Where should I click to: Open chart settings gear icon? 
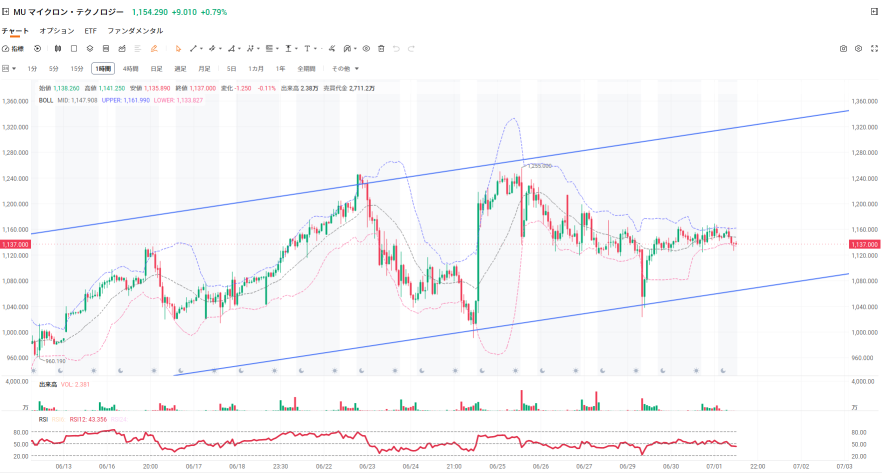click(x=858, y=49)
